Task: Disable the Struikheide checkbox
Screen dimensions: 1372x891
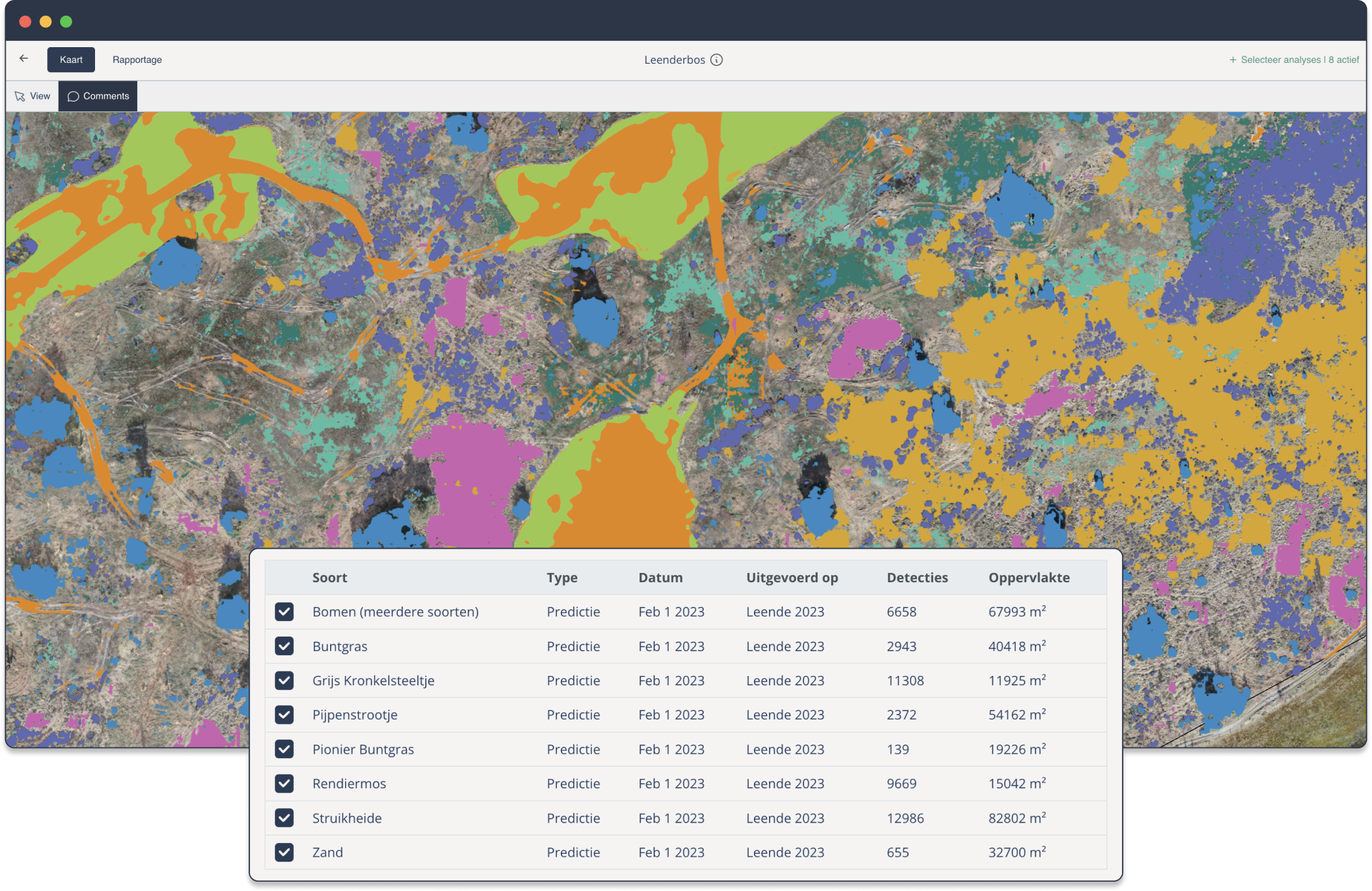Action: point(284,817)
